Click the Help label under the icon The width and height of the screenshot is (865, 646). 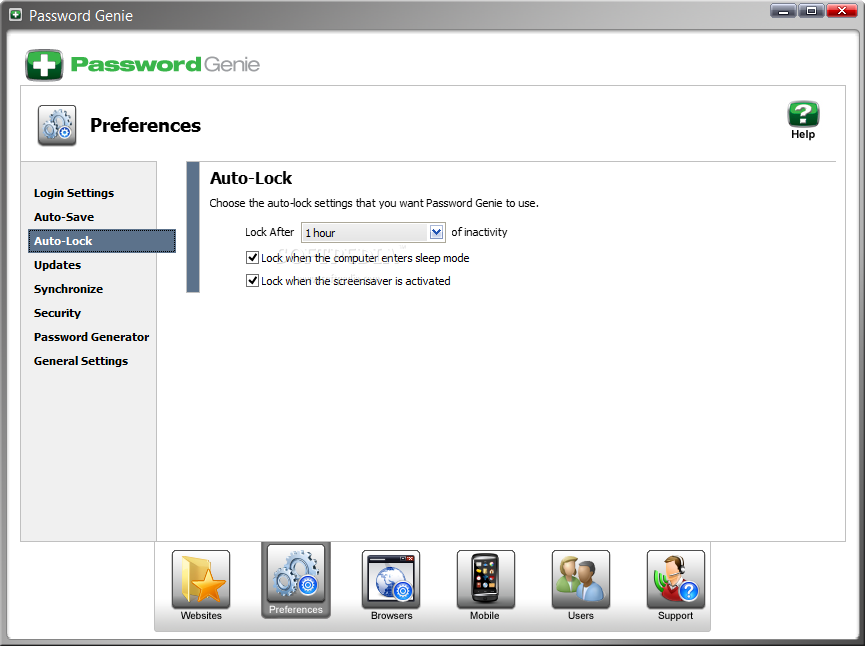(x=803, y=134)
